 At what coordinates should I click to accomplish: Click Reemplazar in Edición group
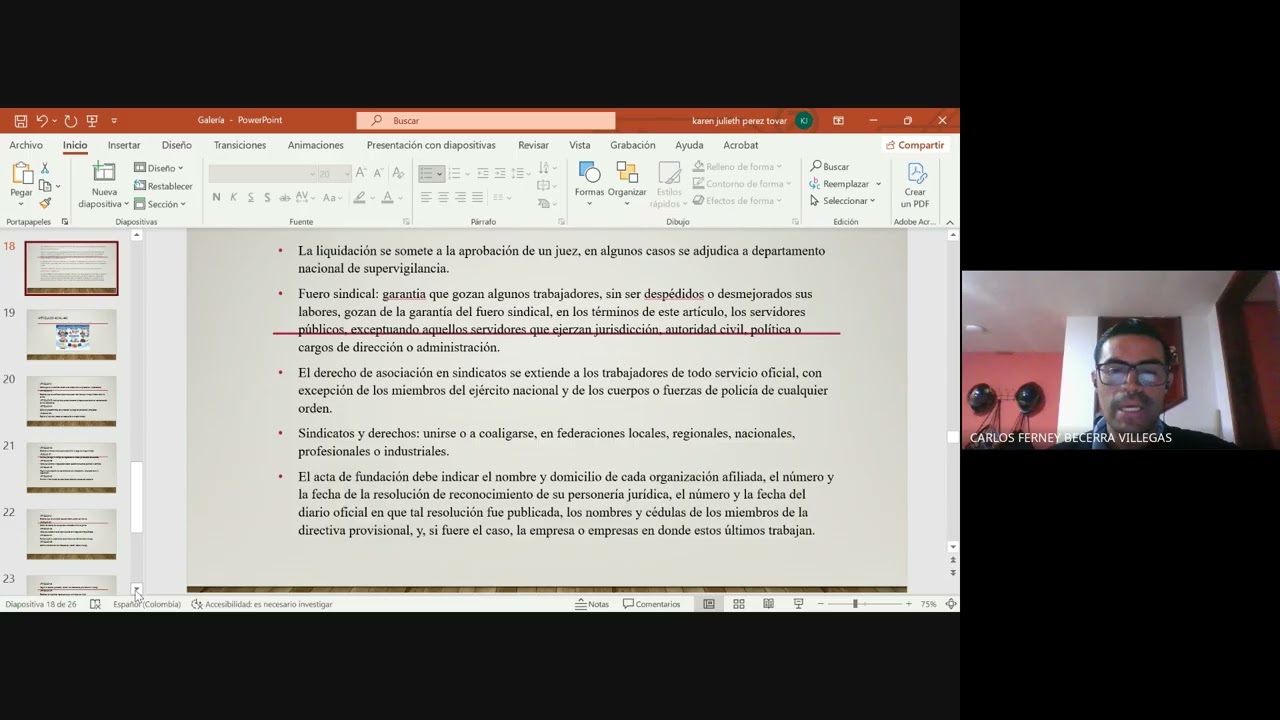point(839,184)
